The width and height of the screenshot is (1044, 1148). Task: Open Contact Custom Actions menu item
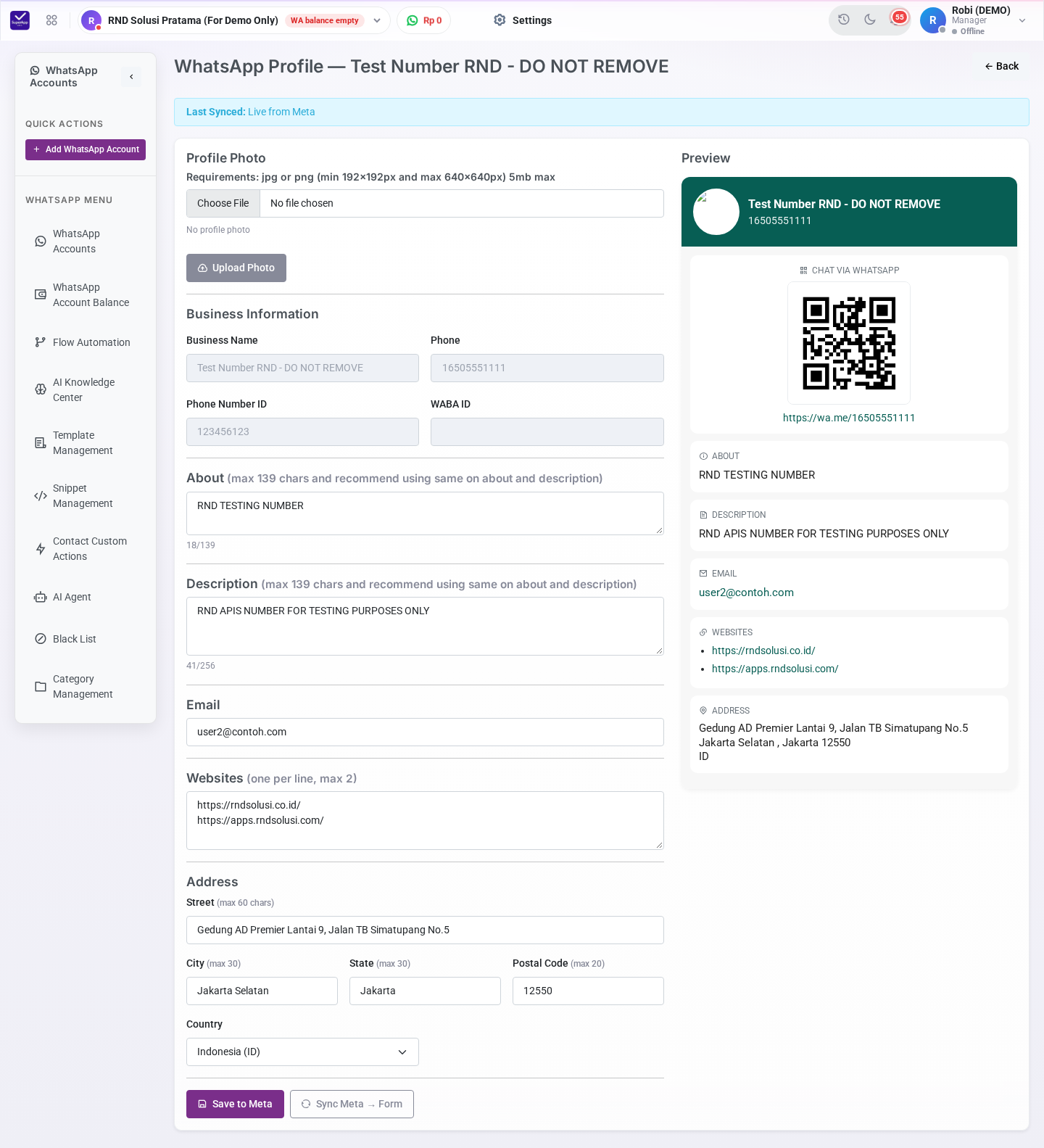pos(86,549)
